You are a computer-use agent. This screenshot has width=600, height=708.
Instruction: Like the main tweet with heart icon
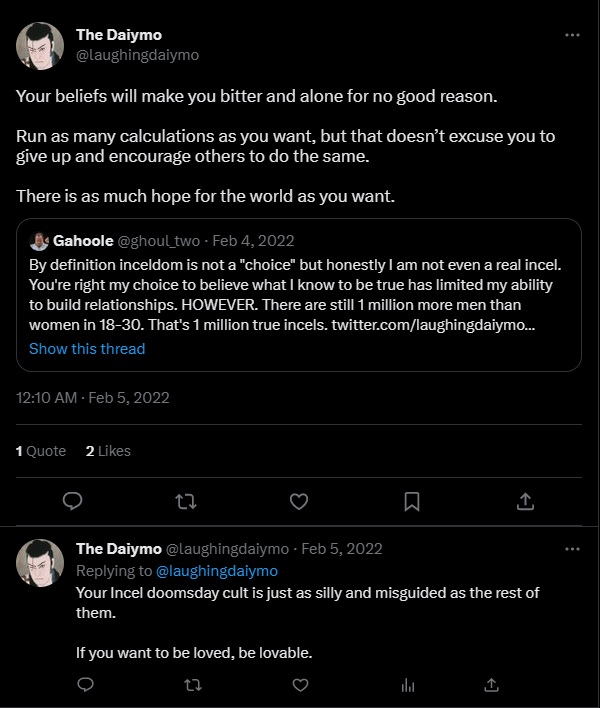pyautogui.click(x=298, y=500)
